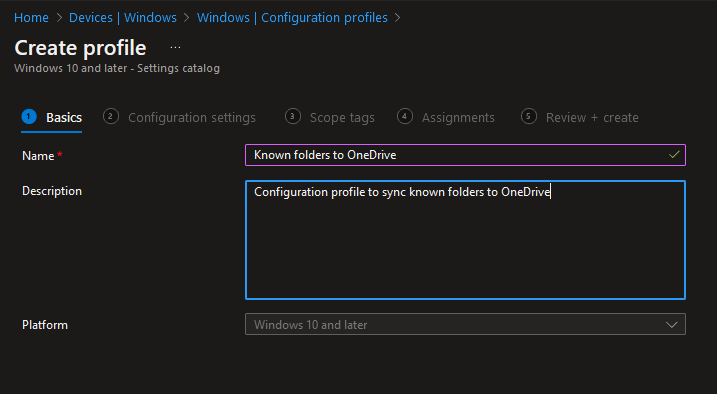Open the Platform dropdown

coord(465,325)
